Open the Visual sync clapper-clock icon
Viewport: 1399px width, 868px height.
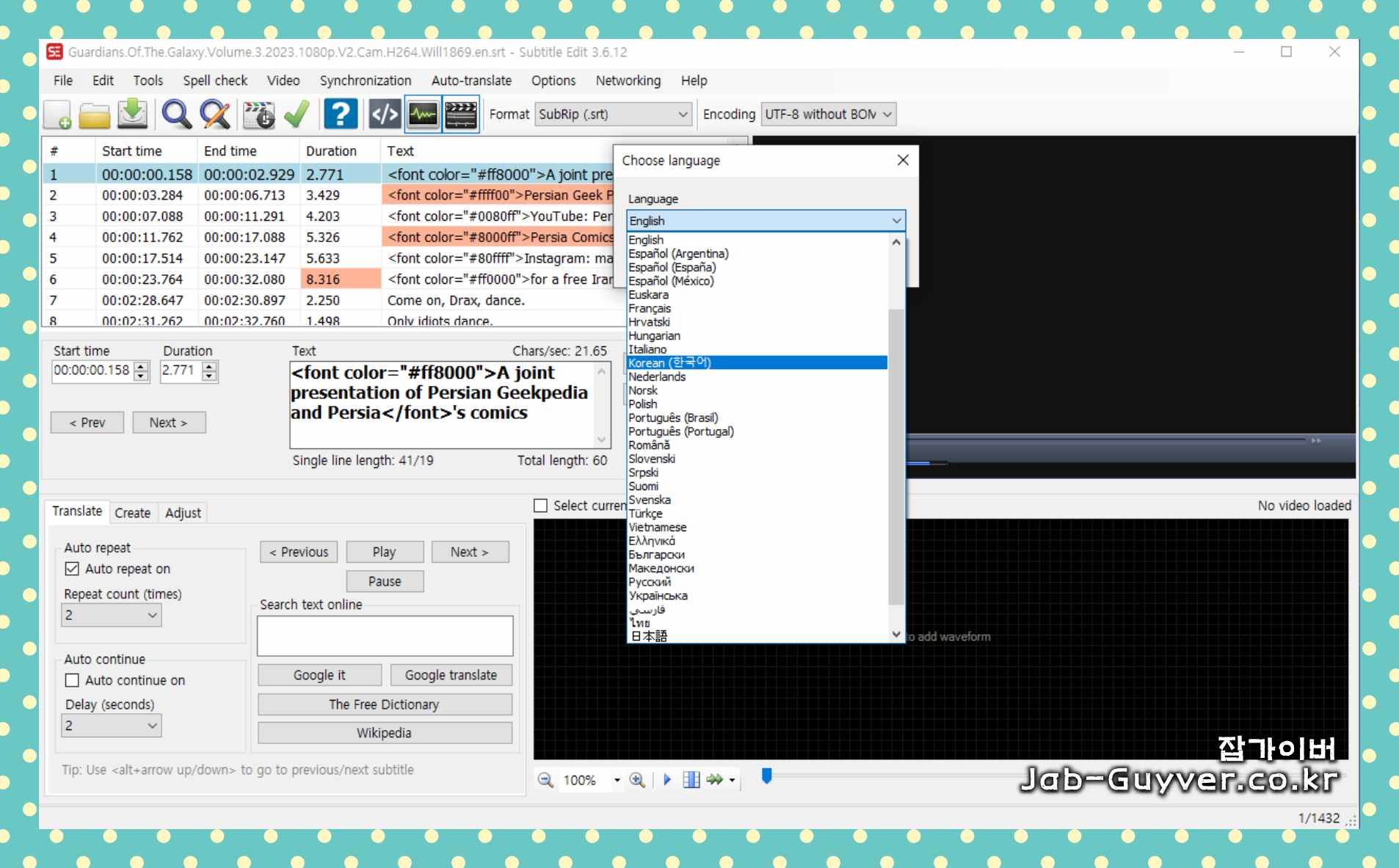point(258,114)
